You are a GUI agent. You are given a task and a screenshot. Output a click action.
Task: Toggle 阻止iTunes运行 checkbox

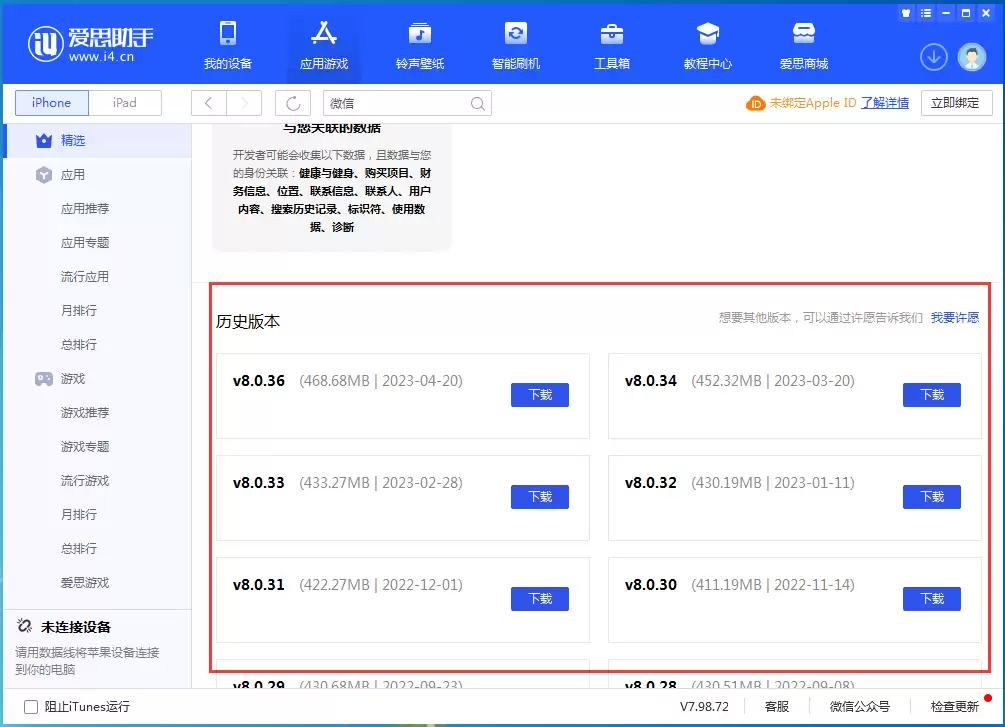pos(31,706)
